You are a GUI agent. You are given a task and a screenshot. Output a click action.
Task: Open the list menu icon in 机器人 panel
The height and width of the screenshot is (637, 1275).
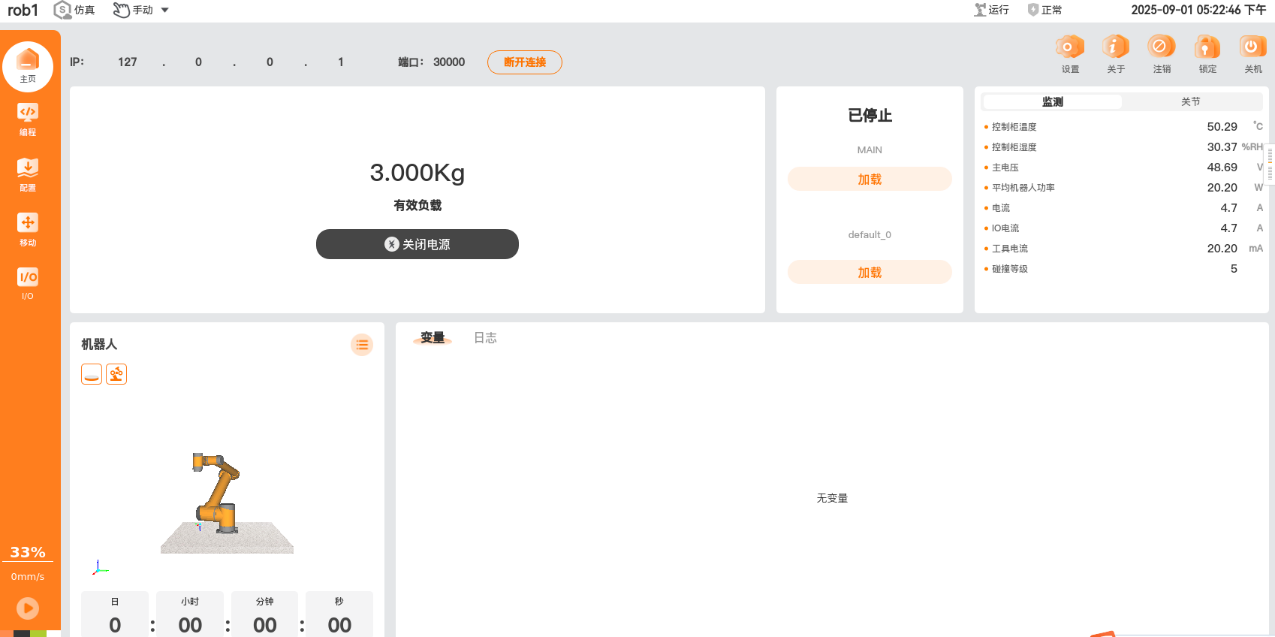click(362, 345)
